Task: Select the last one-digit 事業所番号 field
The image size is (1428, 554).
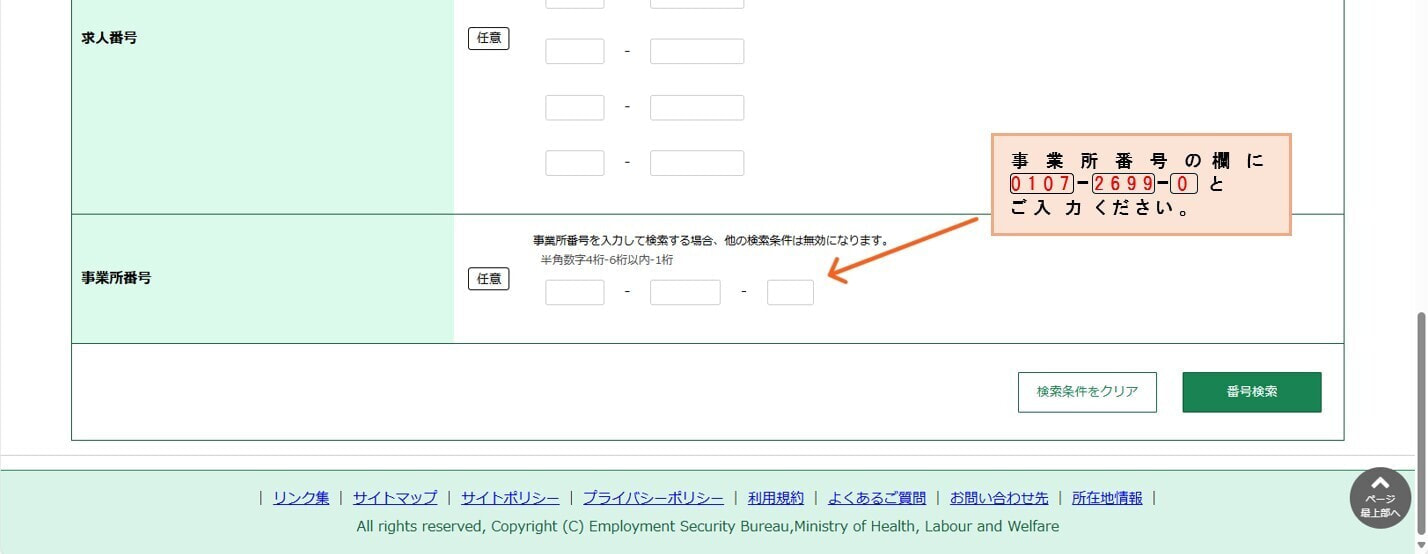Action: (790, 292)
